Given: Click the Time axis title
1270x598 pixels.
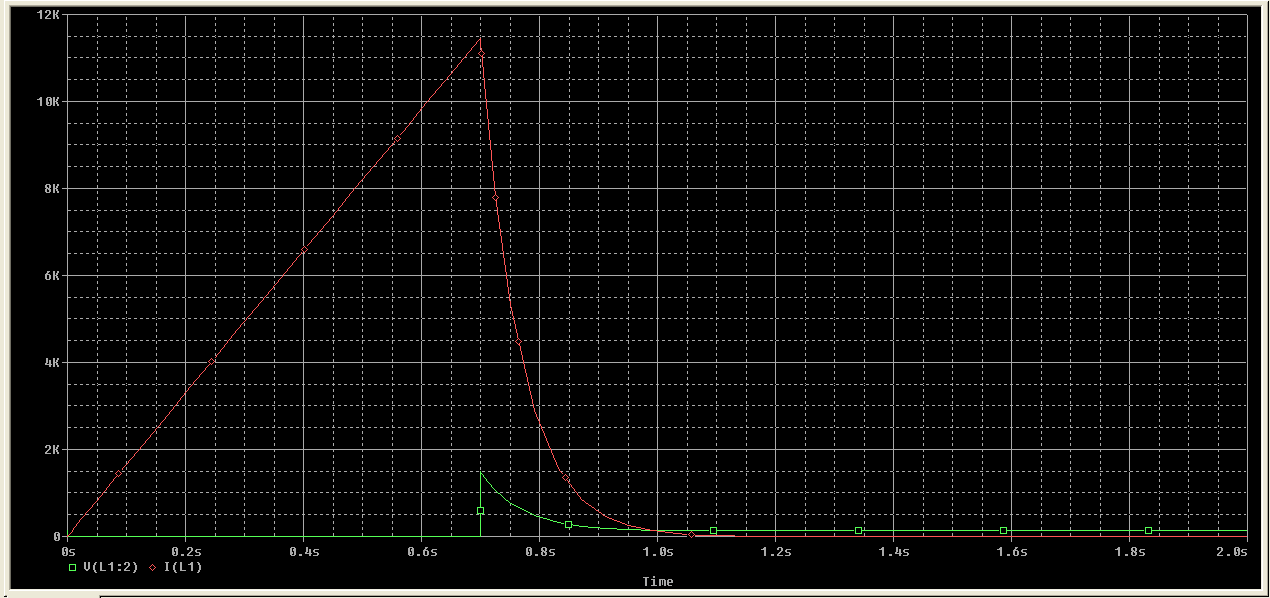Looking at the screenshot, I should (x=658, y=581).
